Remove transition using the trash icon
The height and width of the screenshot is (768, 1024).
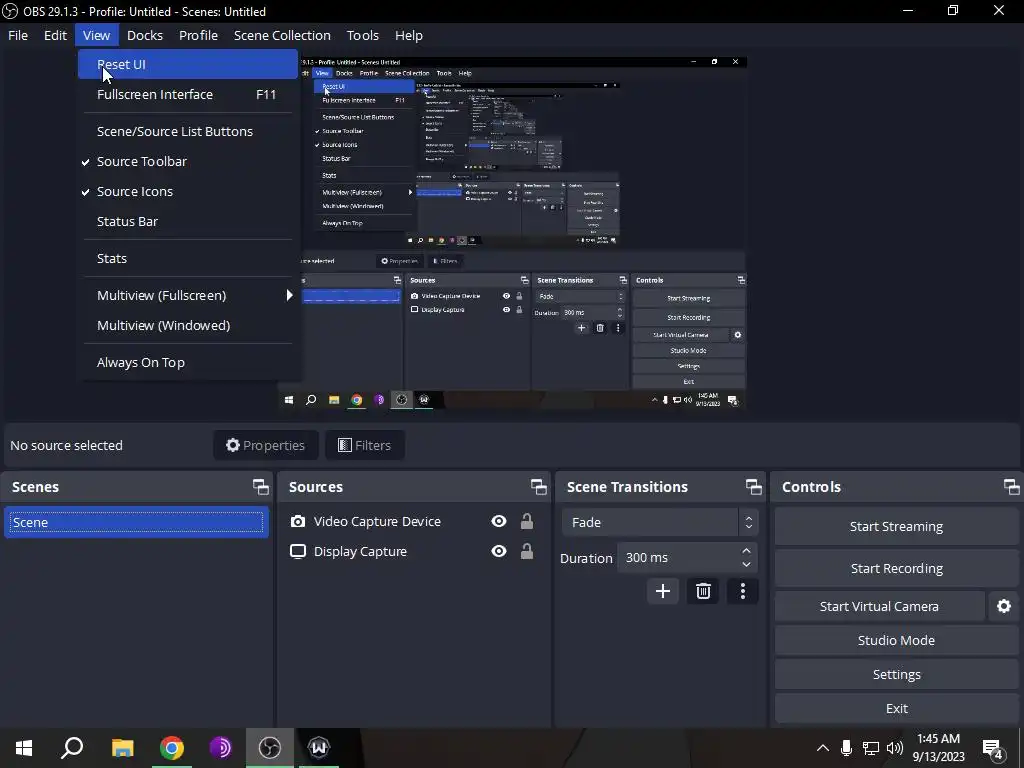[703, 592]
